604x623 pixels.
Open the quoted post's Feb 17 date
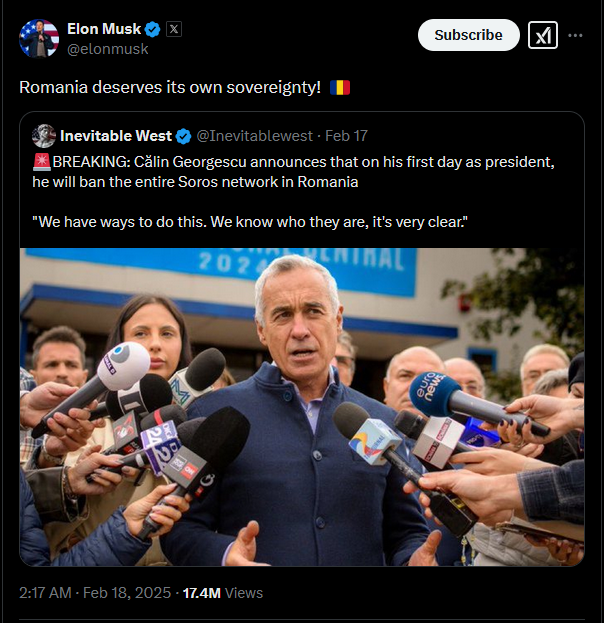(347, 136)
